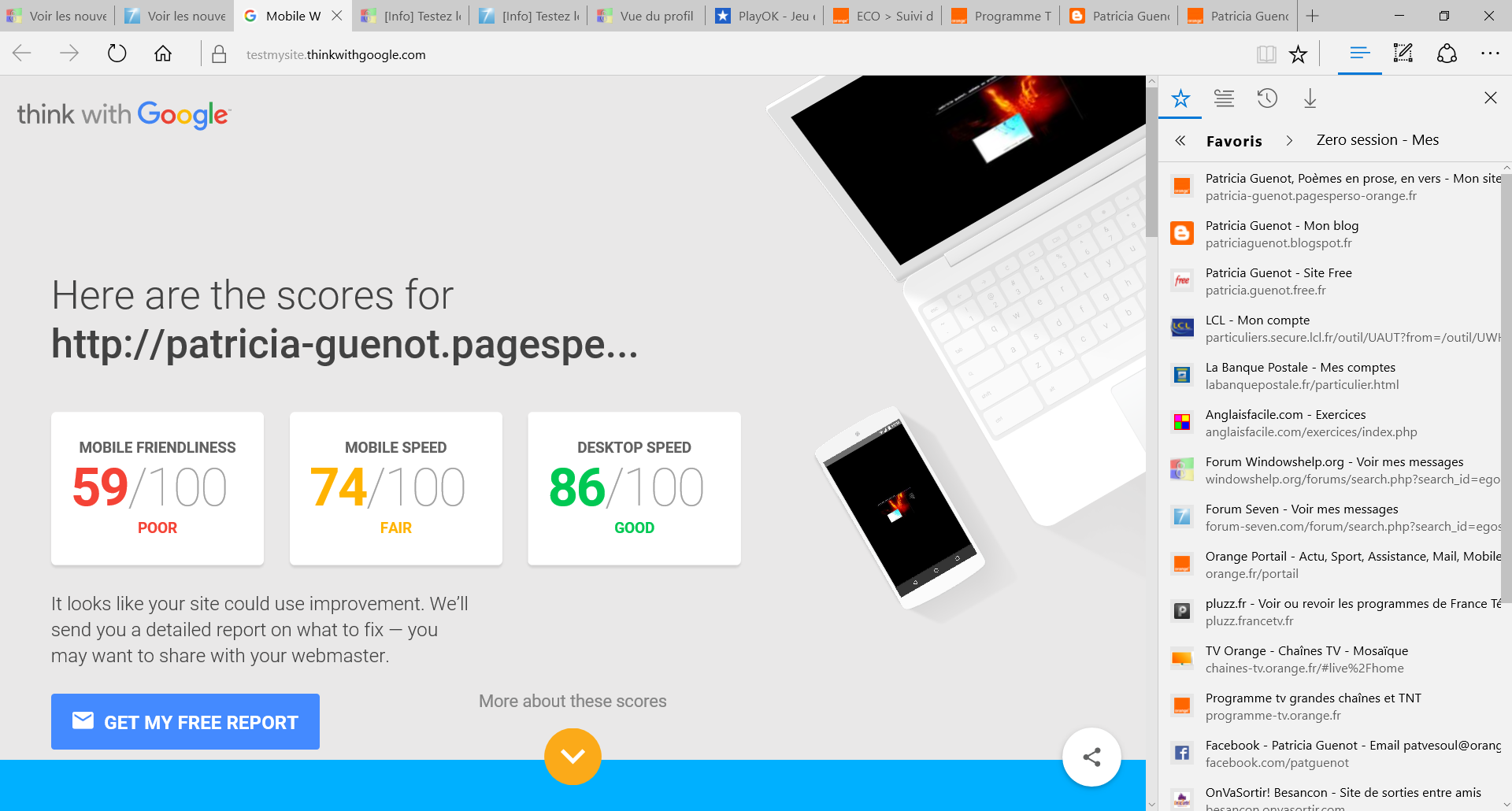Expand page with orange down-arrow button
1512x811 pixels.
pyautogui.click(x=573, y=757)
